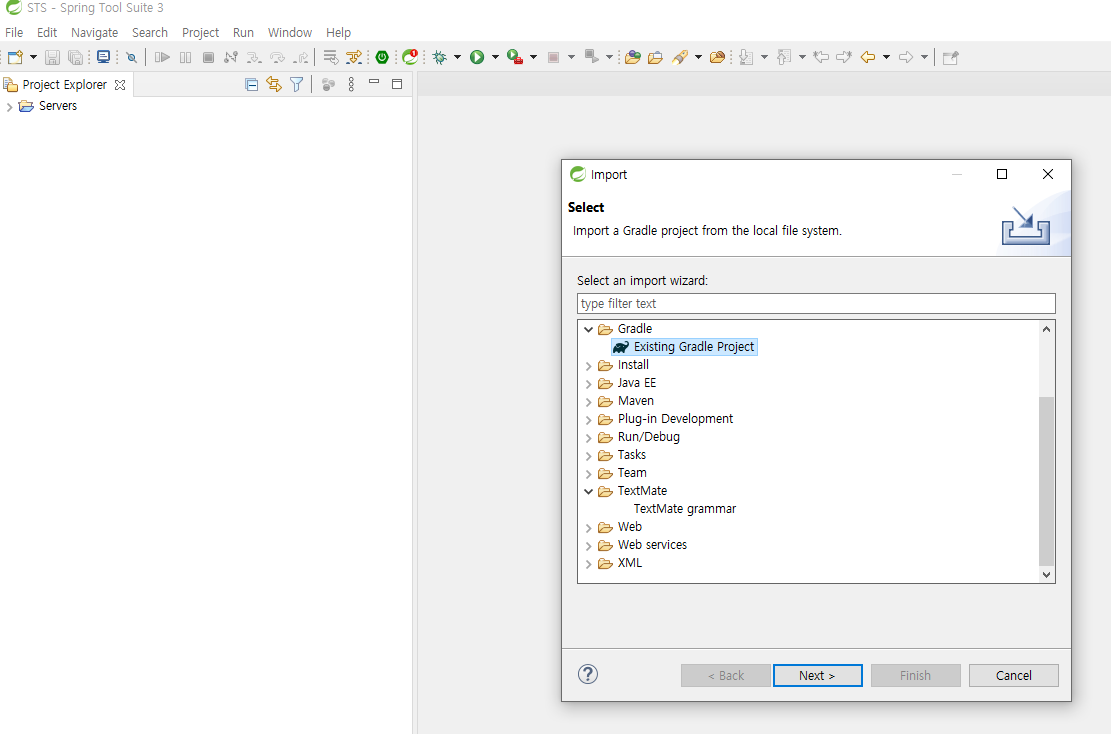Click the Save All toolbar icon
The width and height of the screenshot is (1111, 734).
[75, 57]
